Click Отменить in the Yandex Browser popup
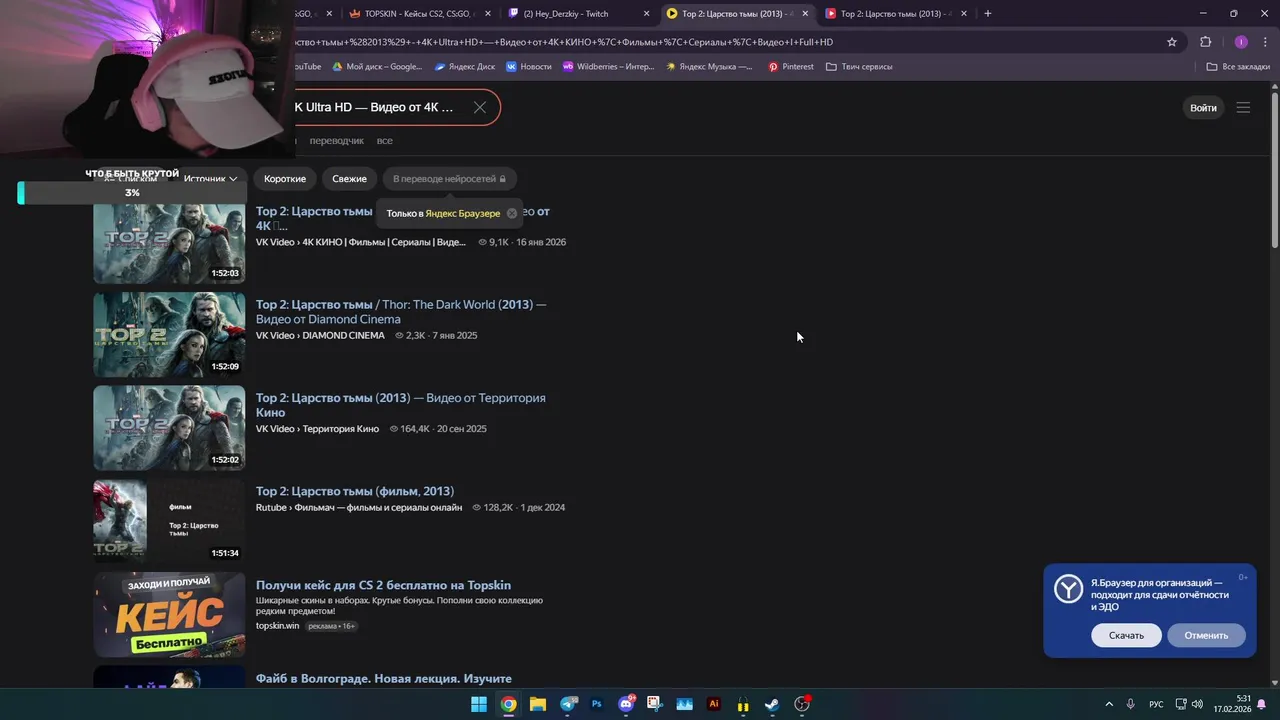Image resolution: width=1280 pixels, height=720 pixels. pyautogui.click(x=1206, y=635)
